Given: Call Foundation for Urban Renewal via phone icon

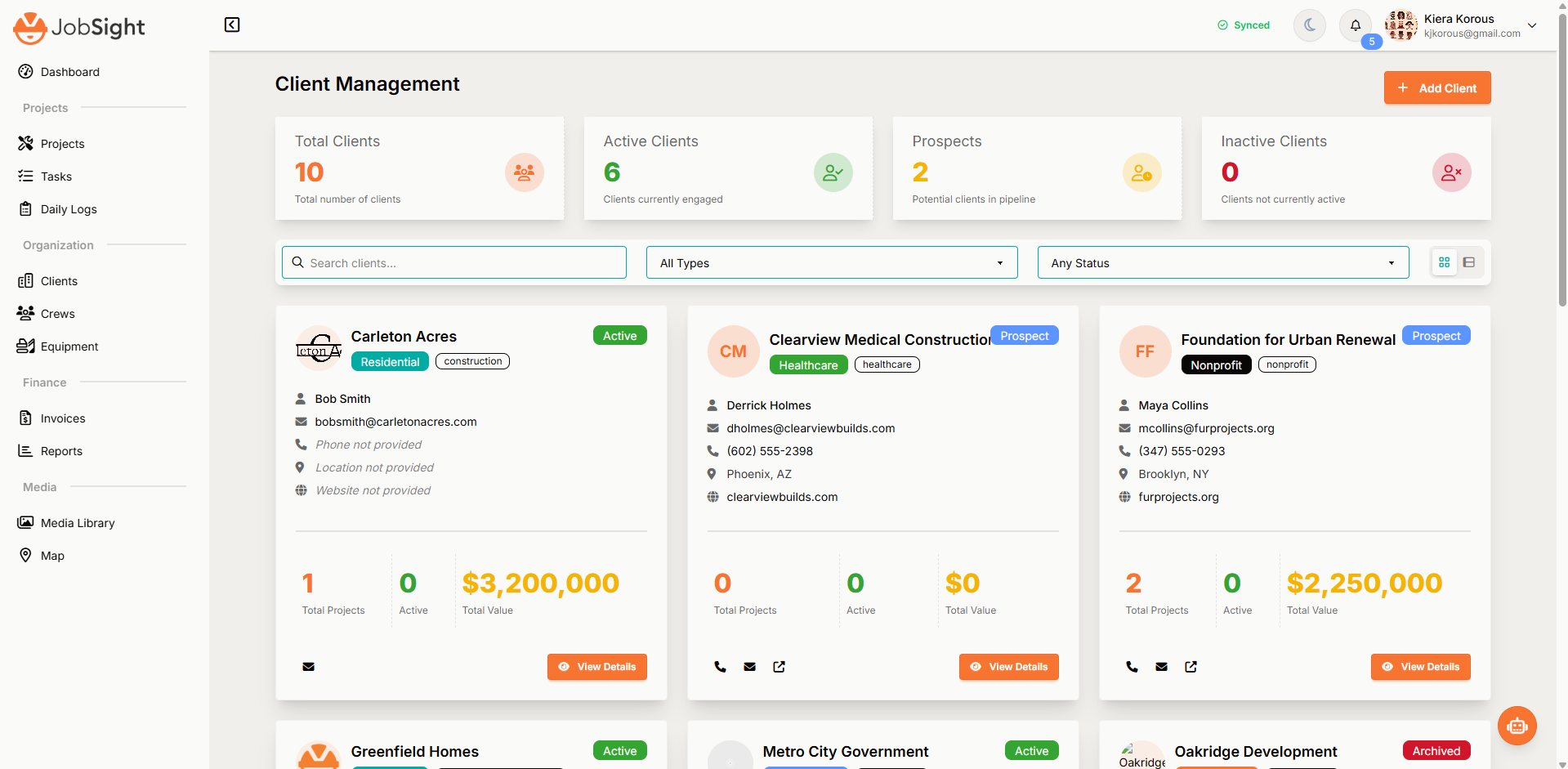Looking at the screenshot, I should (1132, 667).
